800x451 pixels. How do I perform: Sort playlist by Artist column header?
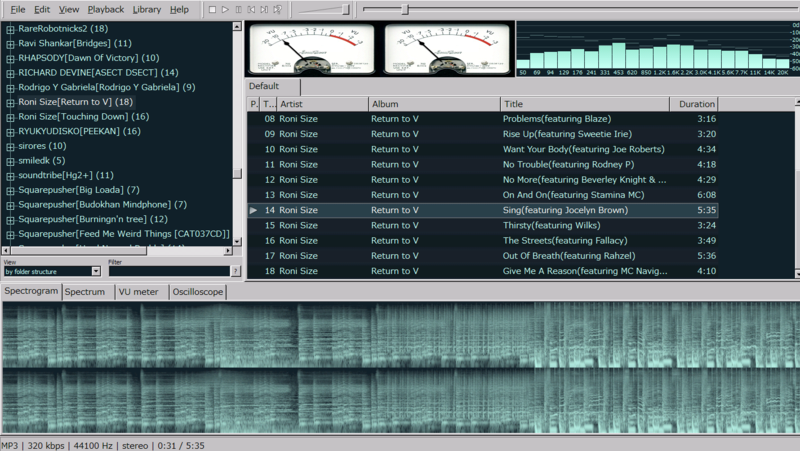click(x=322, y=104)
